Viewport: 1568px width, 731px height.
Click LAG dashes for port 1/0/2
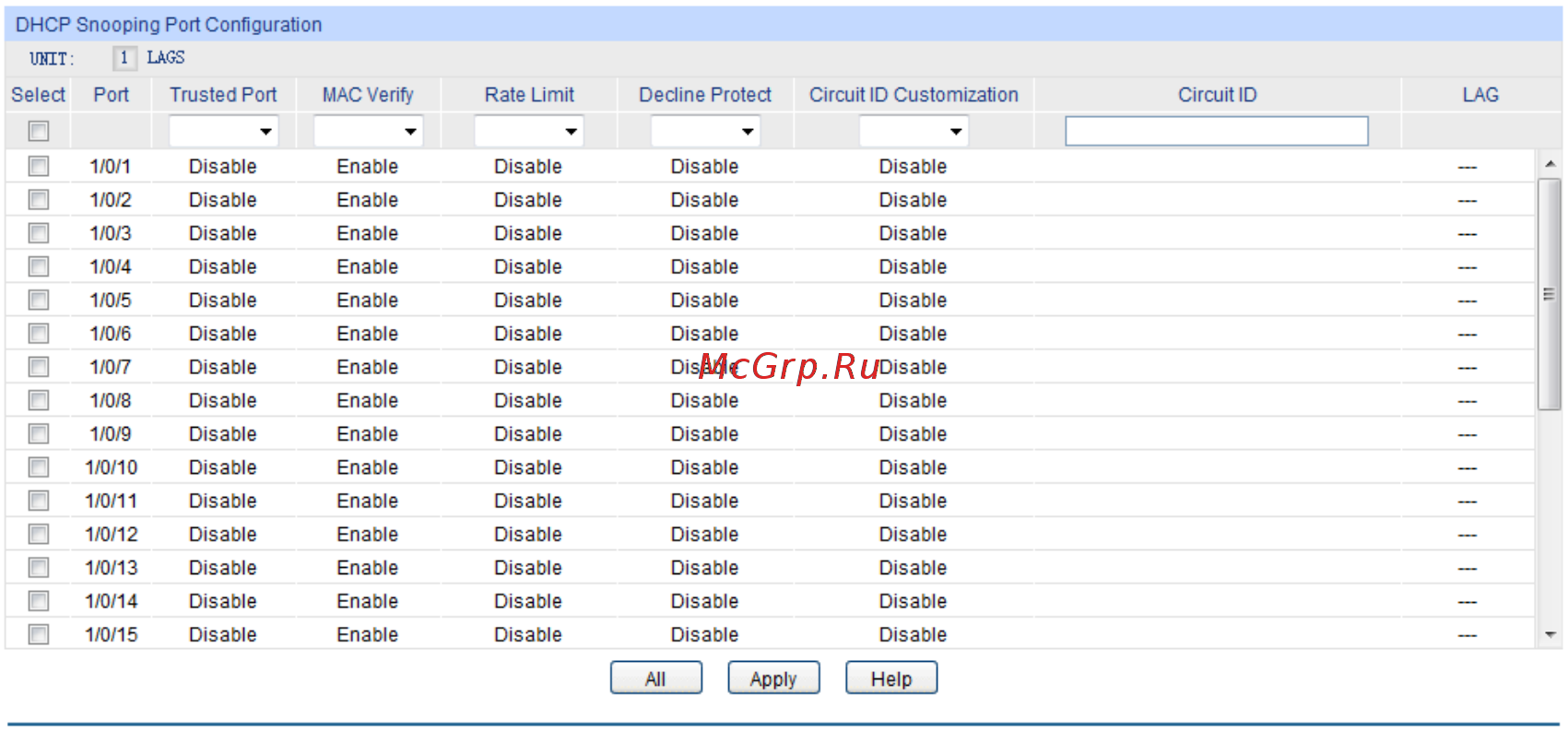pos(1468,200)
